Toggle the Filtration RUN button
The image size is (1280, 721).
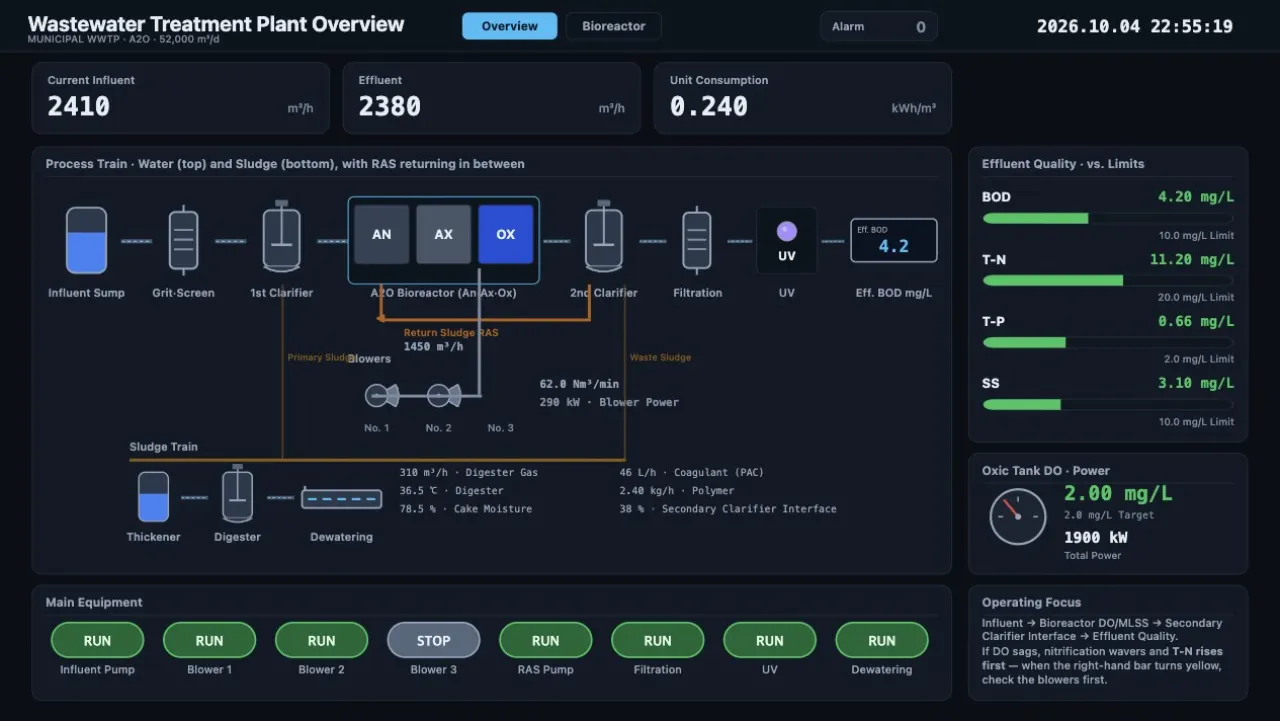point(657,640)
